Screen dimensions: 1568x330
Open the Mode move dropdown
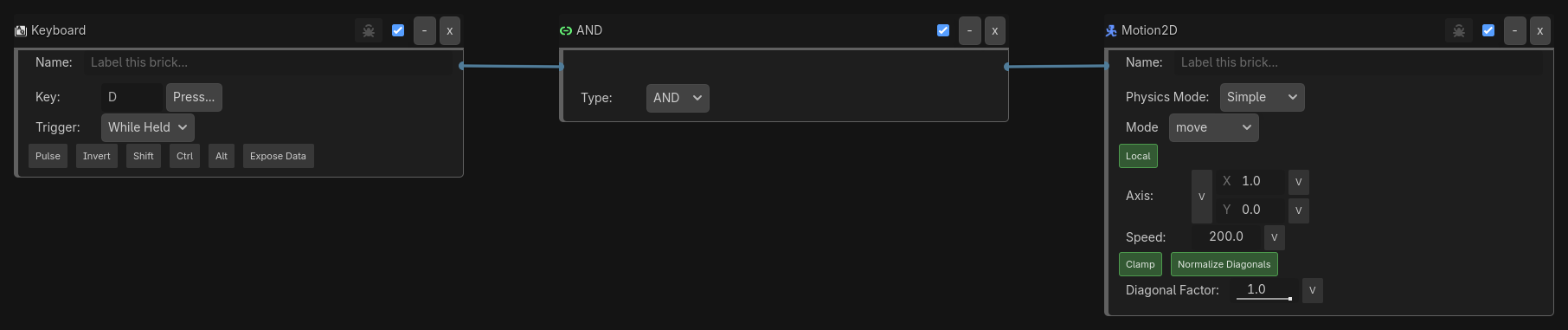(x=1213, y=127)
